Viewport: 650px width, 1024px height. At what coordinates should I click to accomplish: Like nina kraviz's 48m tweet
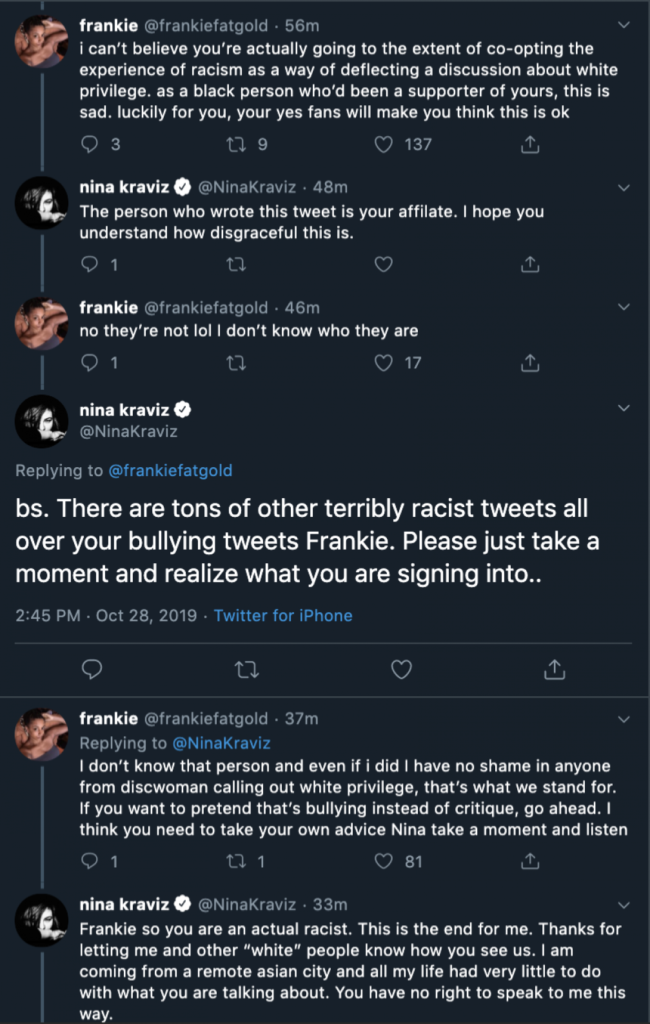(383, 264)
